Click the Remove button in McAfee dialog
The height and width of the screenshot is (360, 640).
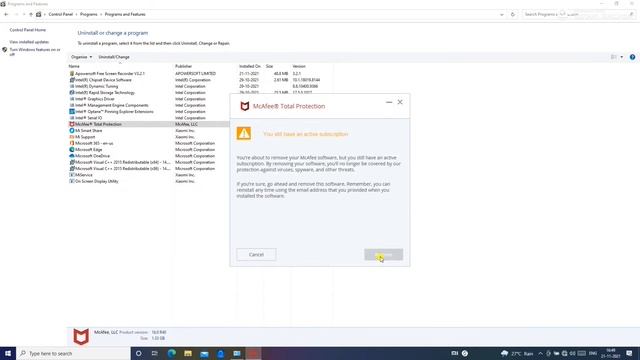click(x=383, y=255)
